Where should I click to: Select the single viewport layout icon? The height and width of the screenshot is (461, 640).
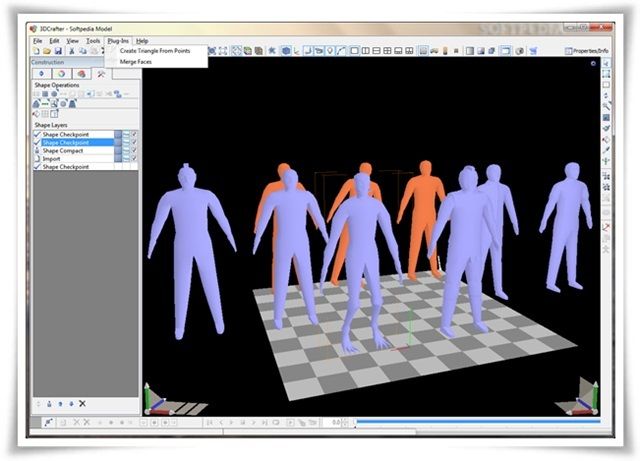click(354, 51)
